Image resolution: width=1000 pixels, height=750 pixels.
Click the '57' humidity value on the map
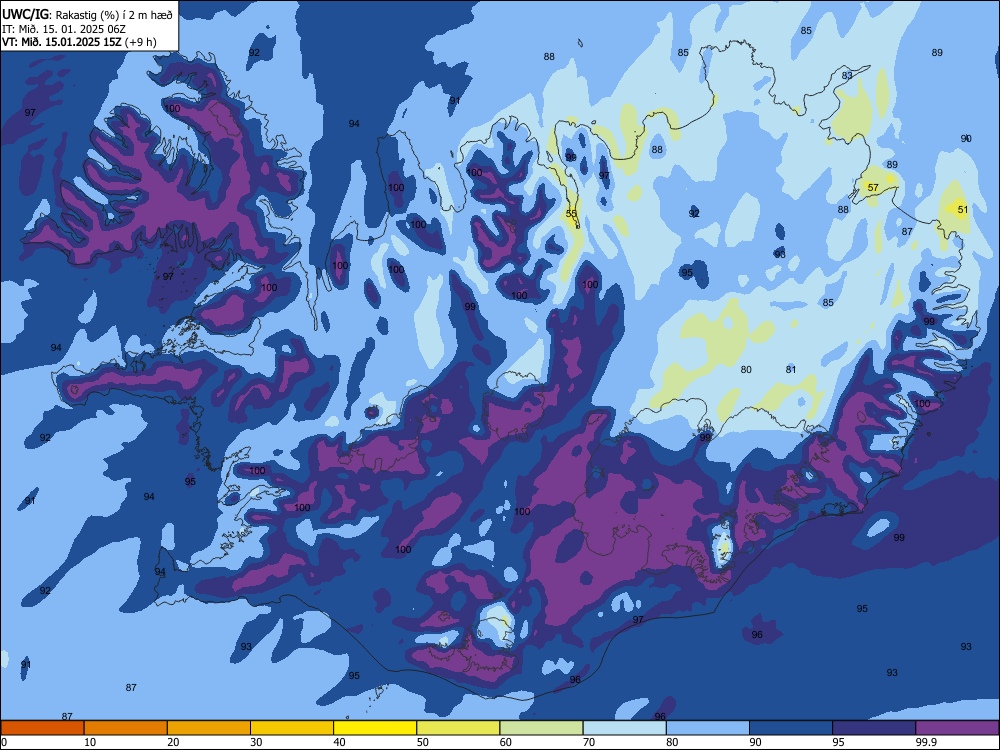click(x=873, y=188)
